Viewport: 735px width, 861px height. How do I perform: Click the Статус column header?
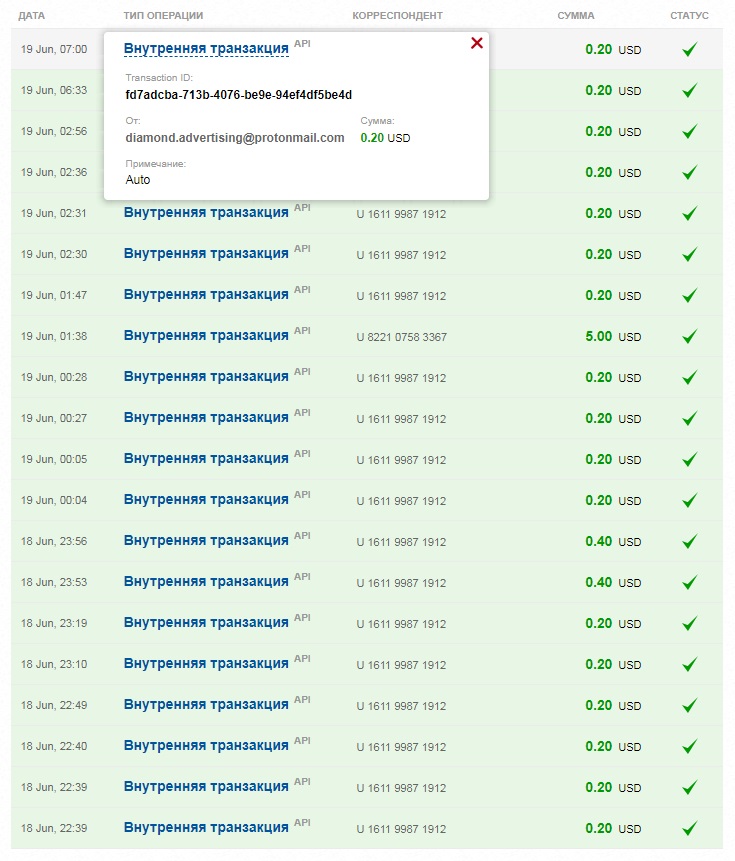tap(689, 16)
